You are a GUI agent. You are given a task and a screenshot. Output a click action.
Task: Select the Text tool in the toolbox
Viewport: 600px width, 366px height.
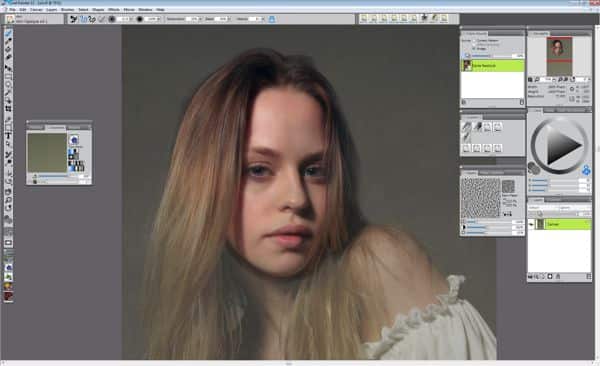click(8, 136)
